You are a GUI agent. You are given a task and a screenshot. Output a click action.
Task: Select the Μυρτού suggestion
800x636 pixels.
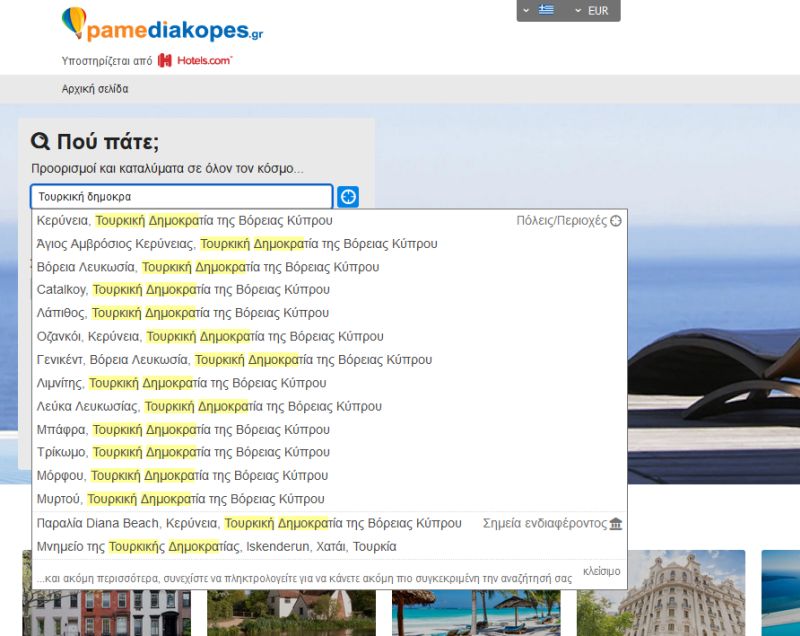(x=329, y=499)
